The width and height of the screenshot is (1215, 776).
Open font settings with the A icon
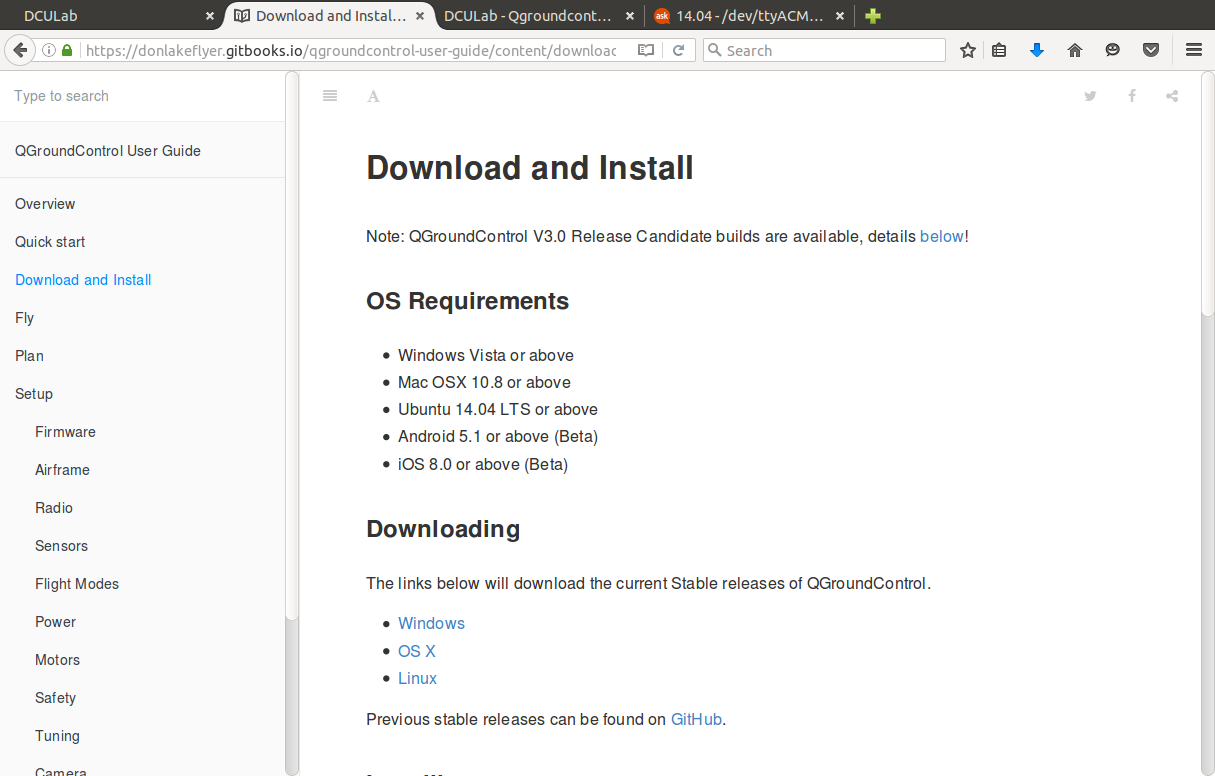373,96
